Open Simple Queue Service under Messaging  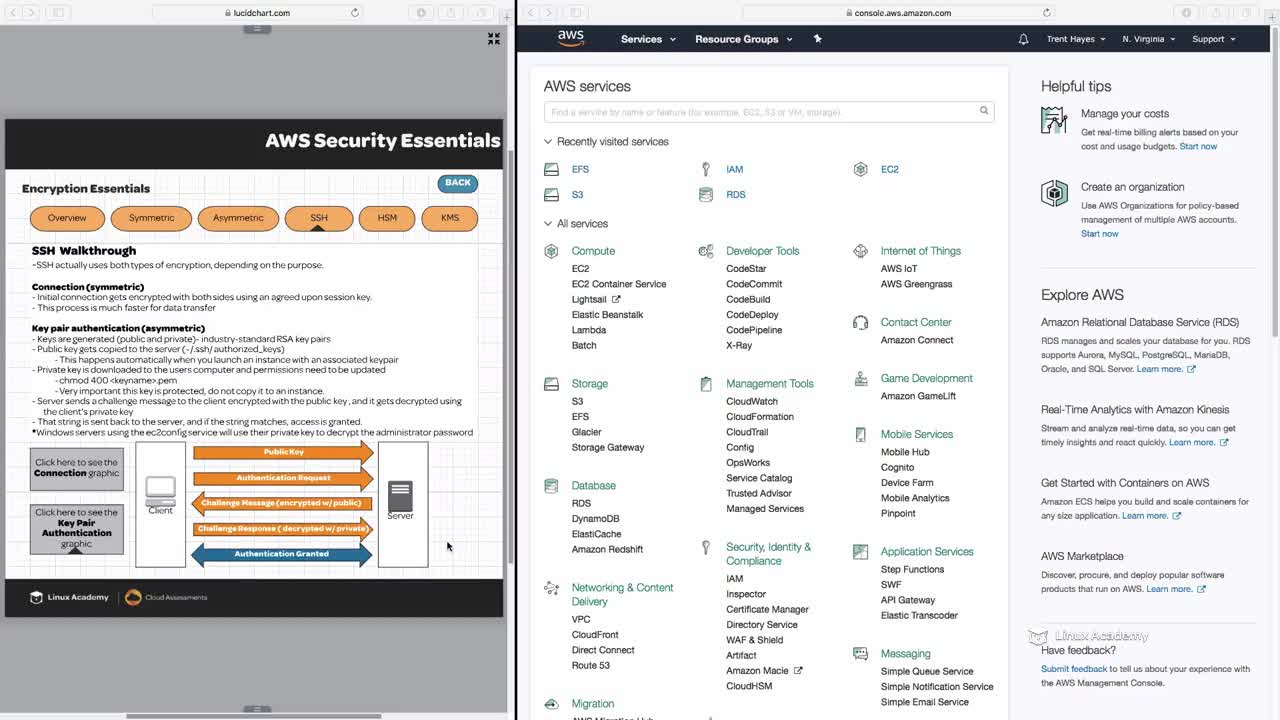click(927, 672)
